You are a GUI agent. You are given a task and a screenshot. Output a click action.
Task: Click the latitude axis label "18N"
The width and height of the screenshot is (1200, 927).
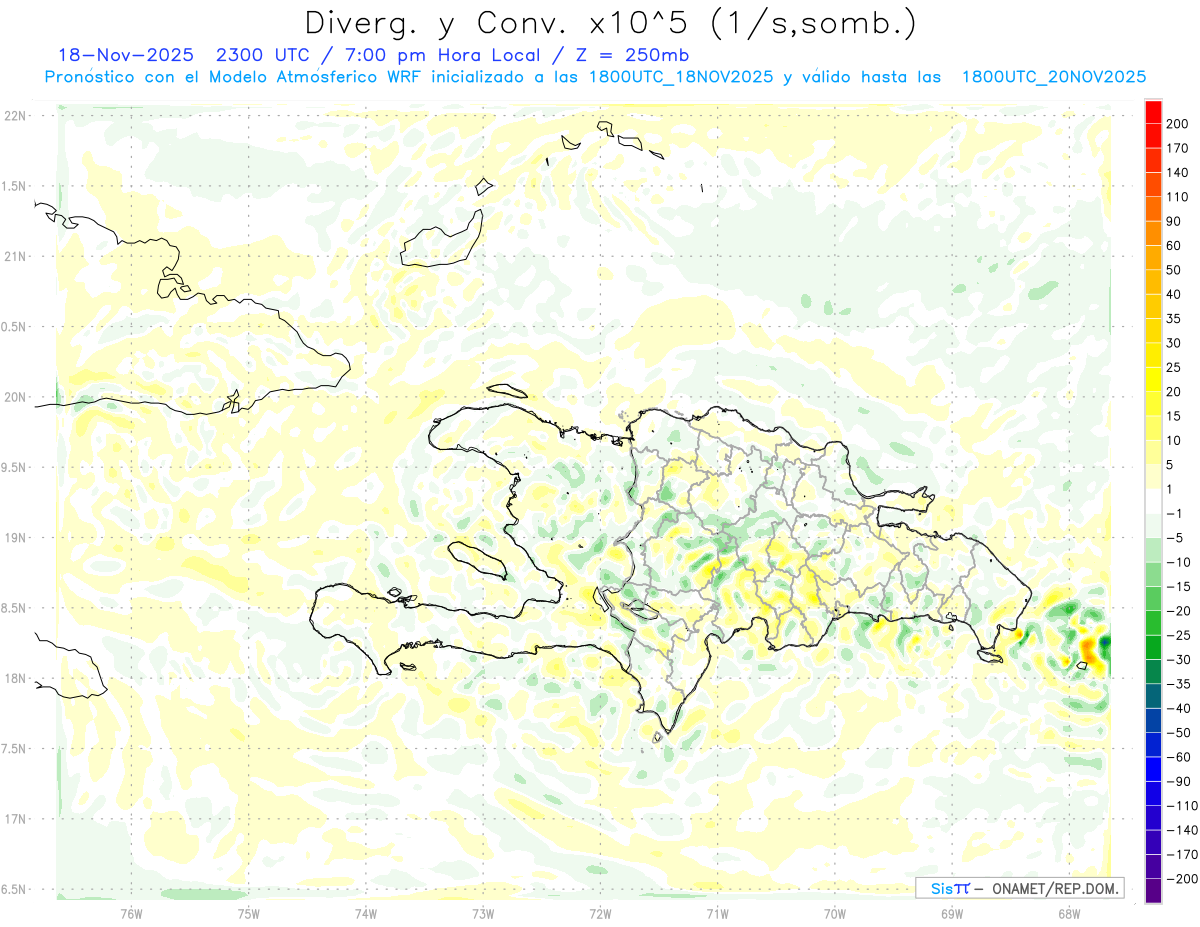coord(14,679)
